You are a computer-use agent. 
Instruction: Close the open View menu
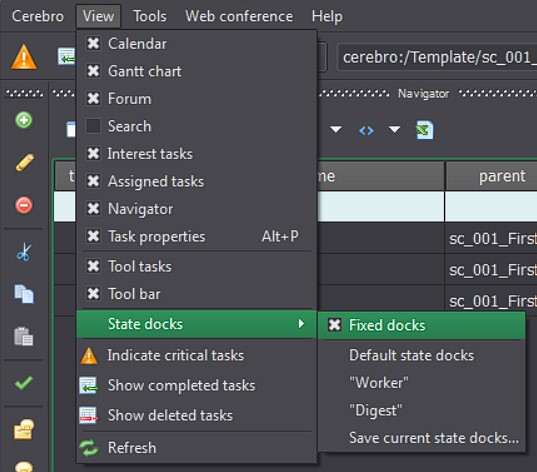98,16
